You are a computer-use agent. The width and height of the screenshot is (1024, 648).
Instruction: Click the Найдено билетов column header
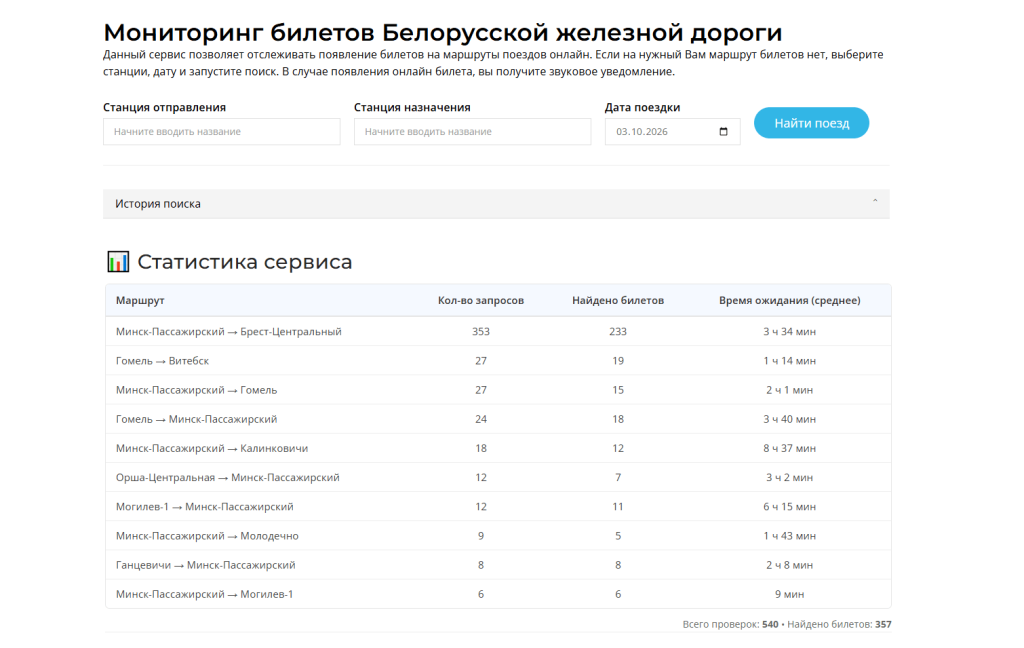(618, 300)
